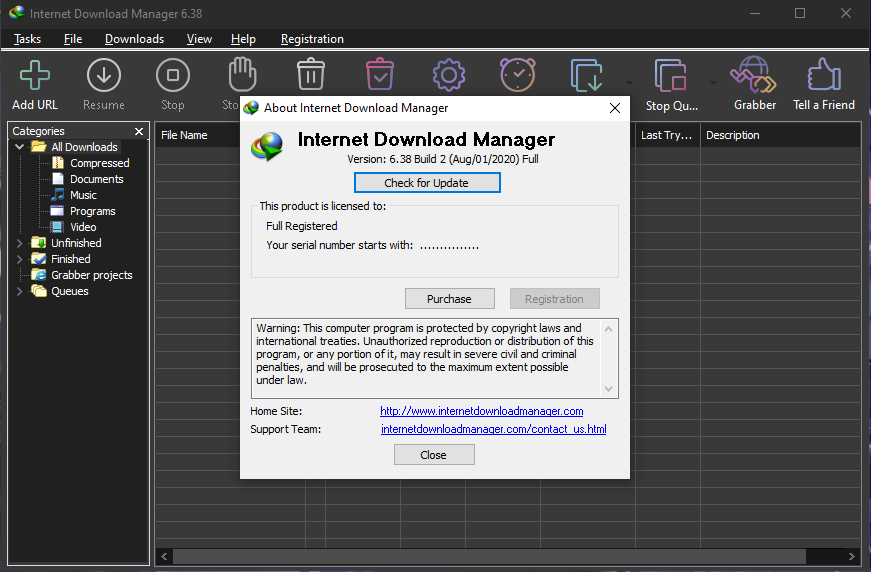Click the Purchase button
This screenshot has height=572, width=871.
449,299
